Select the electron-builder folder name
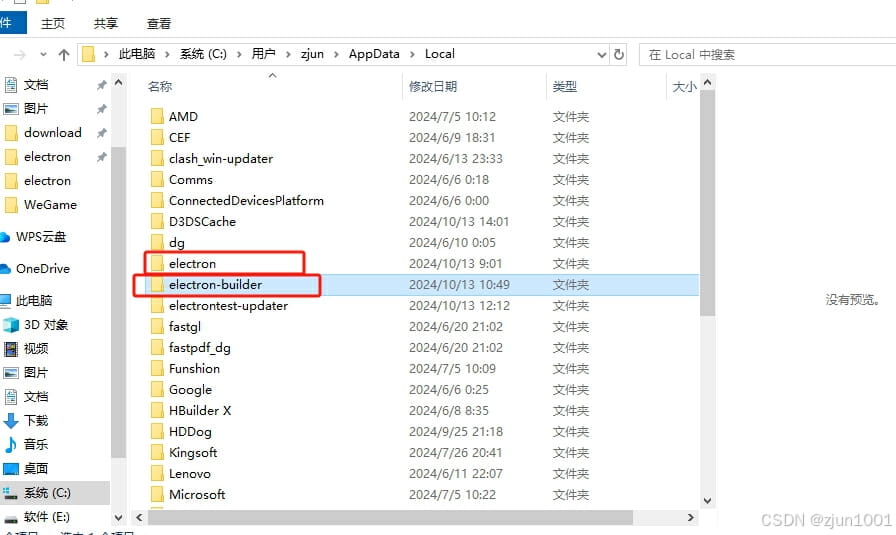 point(215,285)
